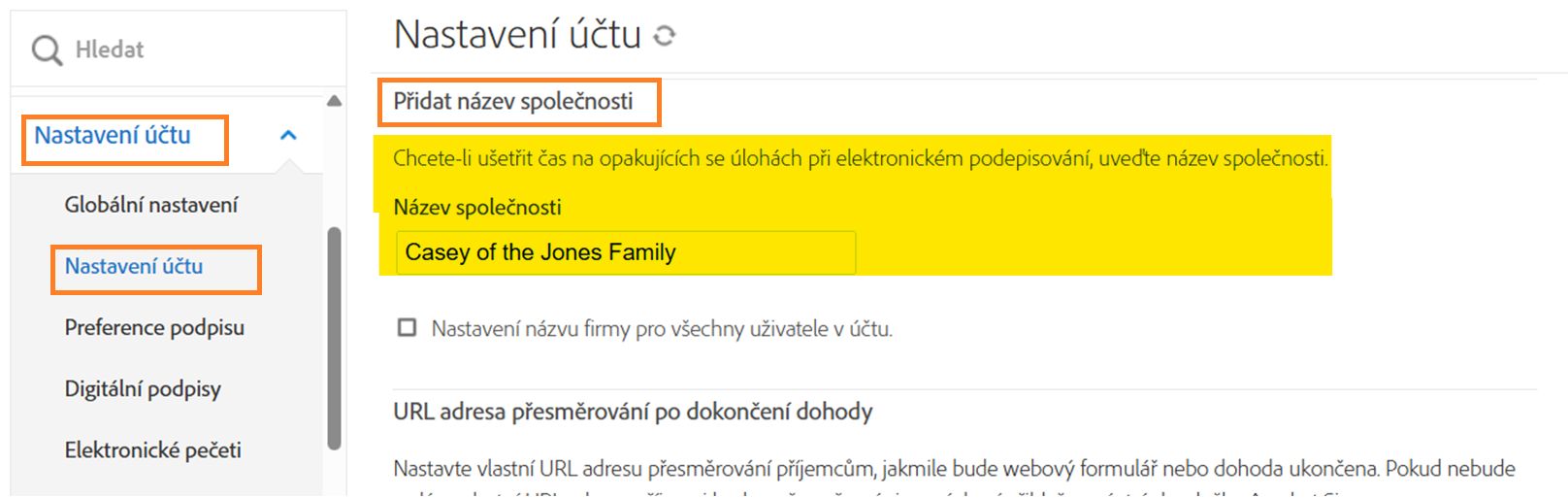Click the "Přidat název společnosti" heading
This screenshot has height=498, width=1568.
click(512, 101)
